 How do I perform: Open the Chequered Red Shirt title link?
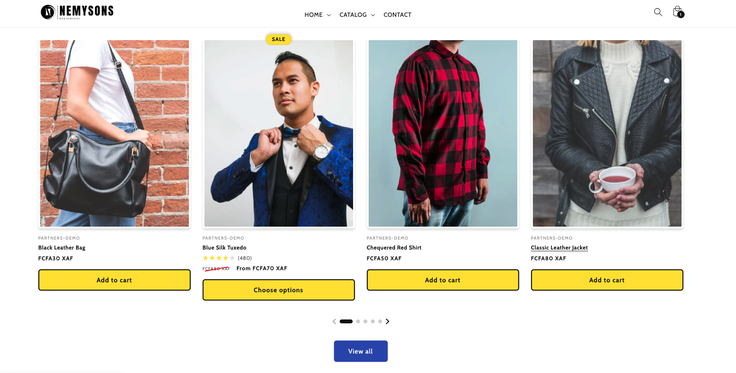point(394,248)
